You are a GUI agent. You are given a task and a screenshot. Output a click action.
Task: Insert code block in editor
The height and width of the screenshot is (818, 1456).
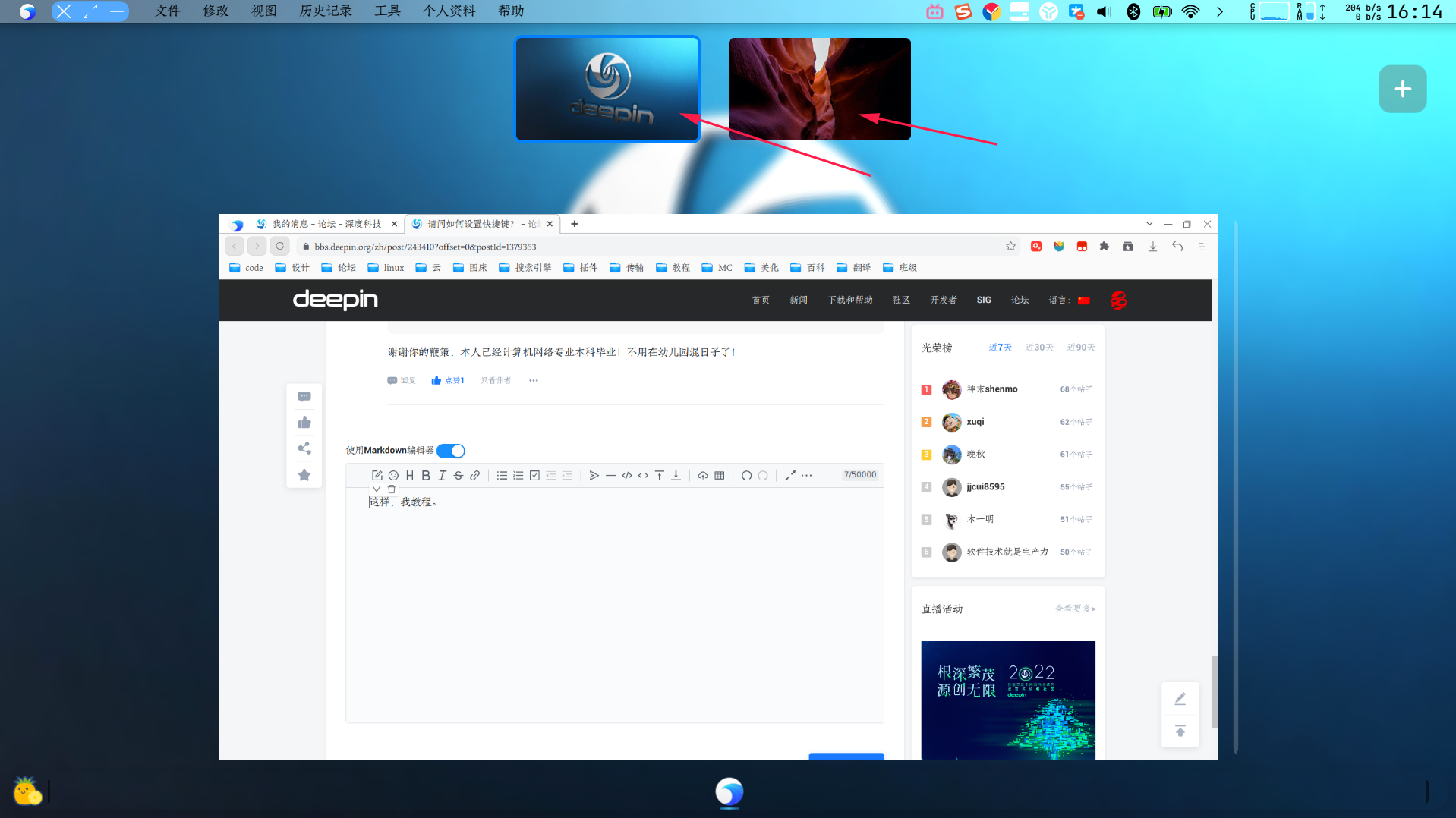point(627,476)
